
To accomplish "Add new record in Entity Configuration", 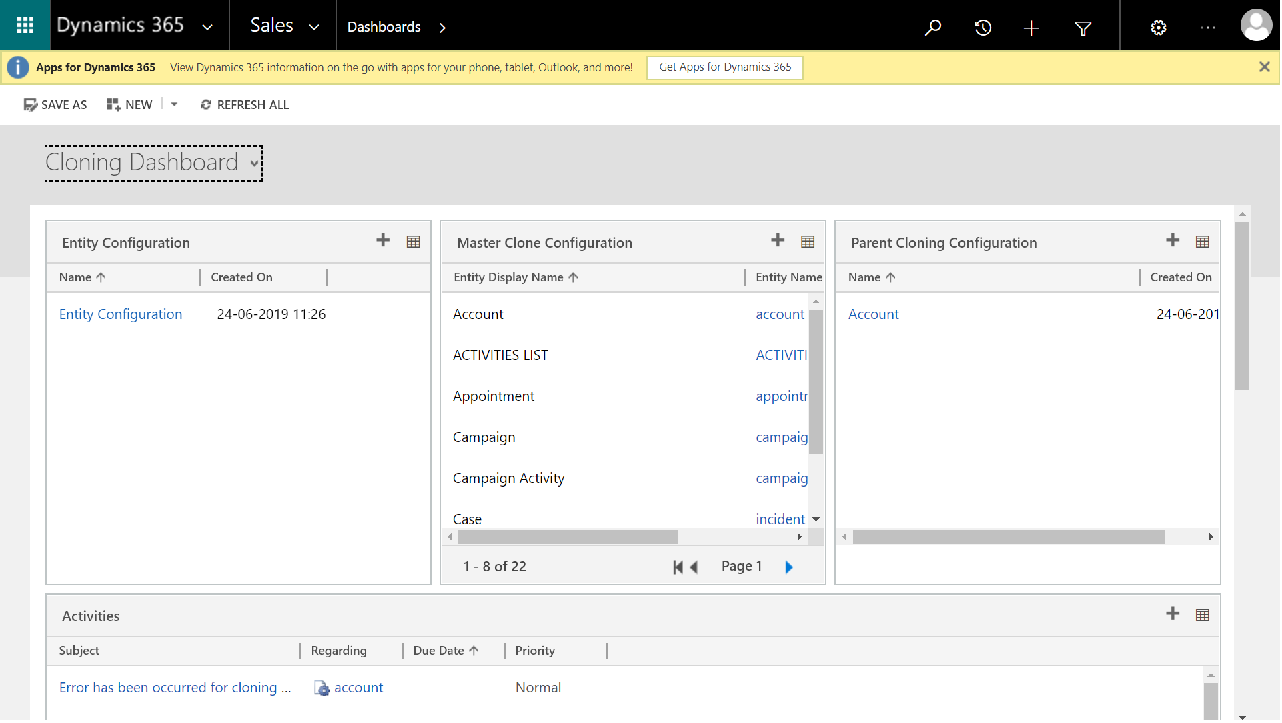I will coord(383,240).
